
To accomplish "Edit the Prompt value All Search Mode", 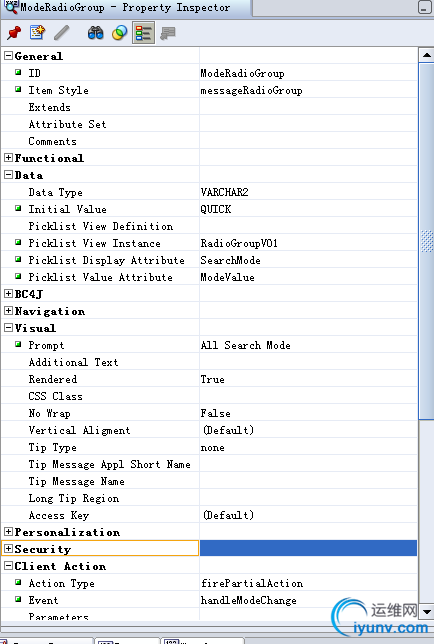I will coord(308,345).
